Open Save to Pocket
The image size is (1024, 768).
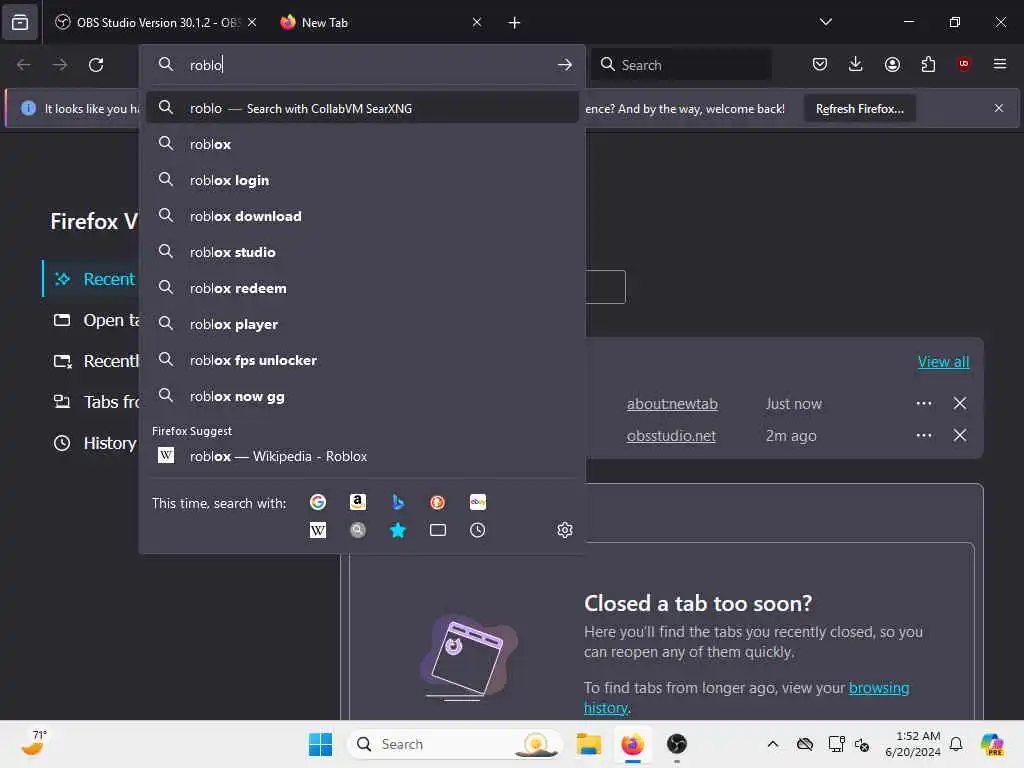click(x=820, y=64)
